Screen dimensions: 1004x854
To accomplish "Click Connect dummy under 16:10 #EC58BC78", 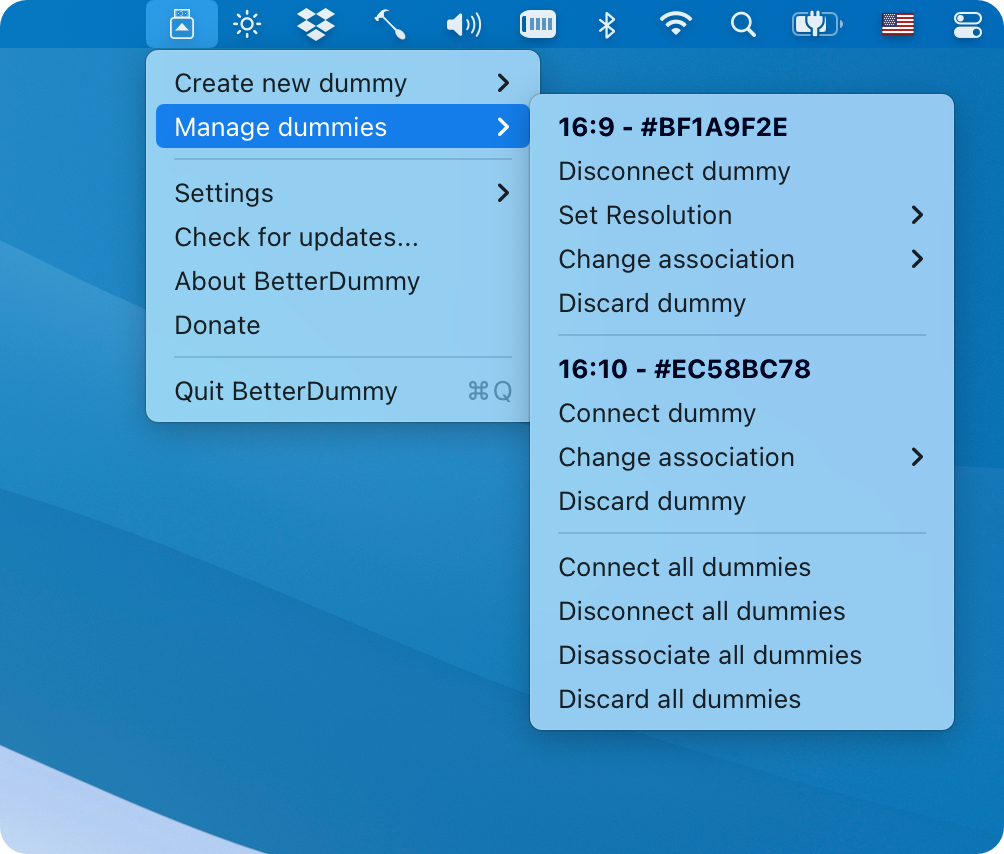I will [741, 414].
